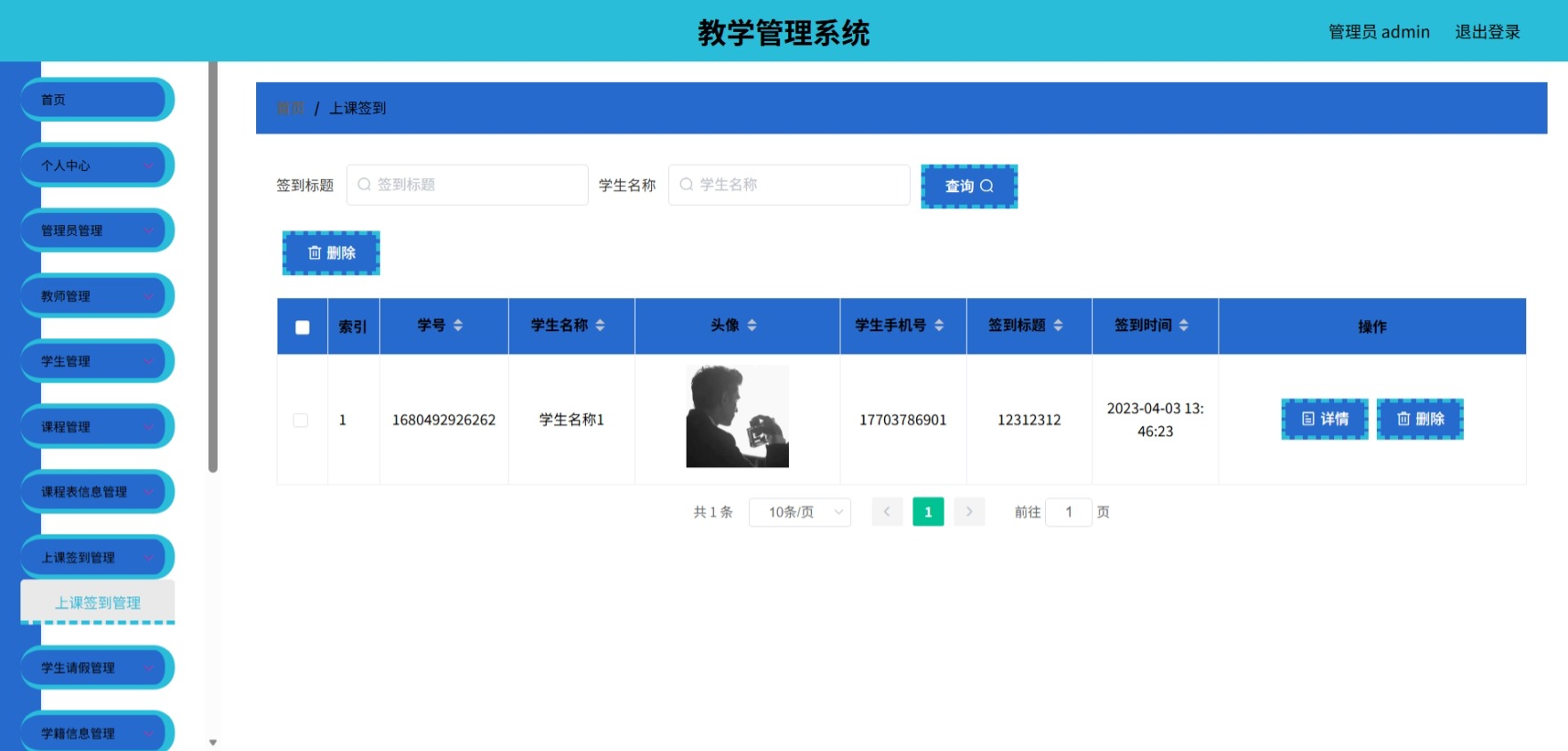1568x751 pixels.
Task: Click cell 1680492926262 student number
Action: (x=444, y=420)
